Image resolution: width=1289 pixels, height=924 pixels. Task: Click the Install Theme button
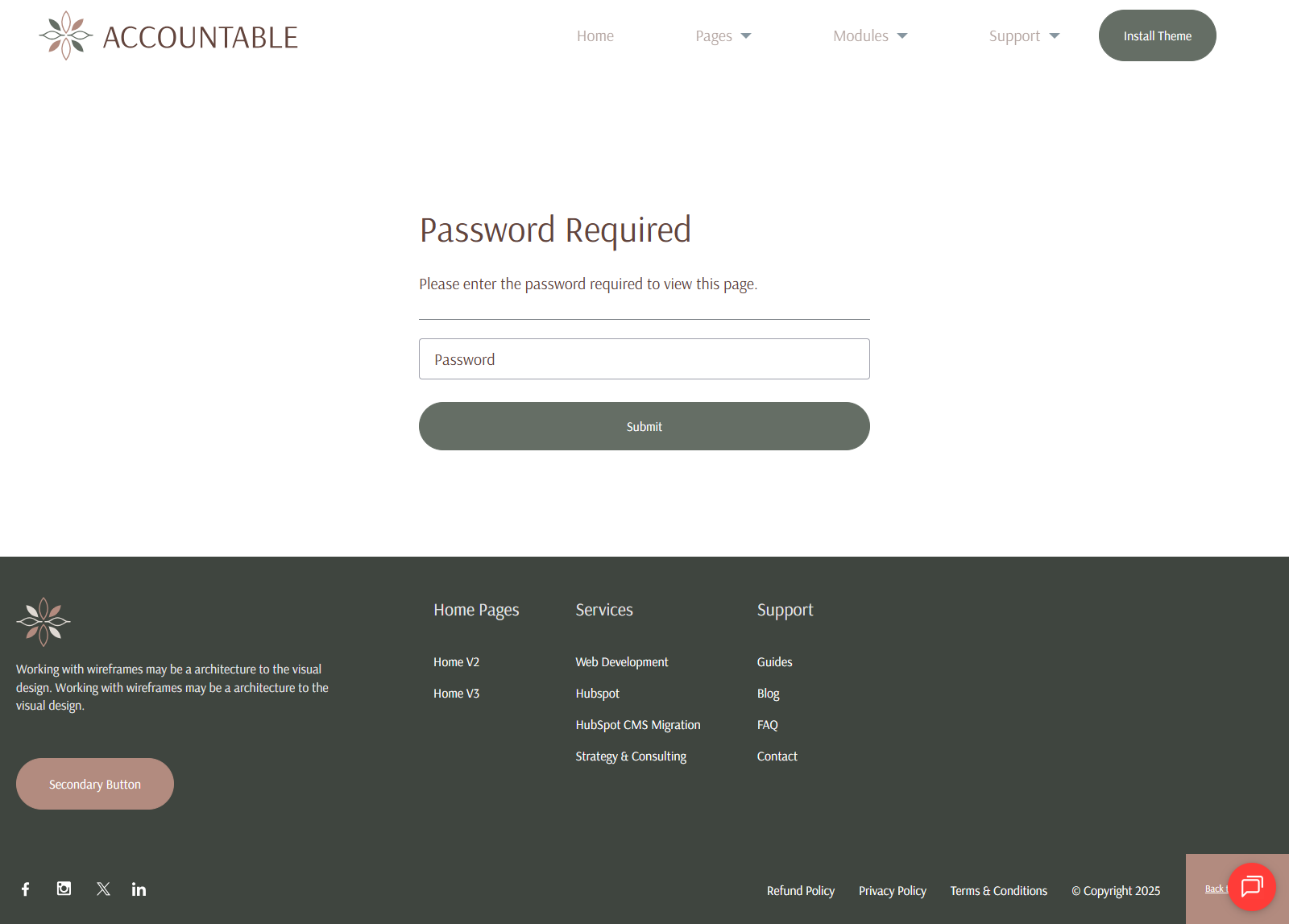point(1157,36)
